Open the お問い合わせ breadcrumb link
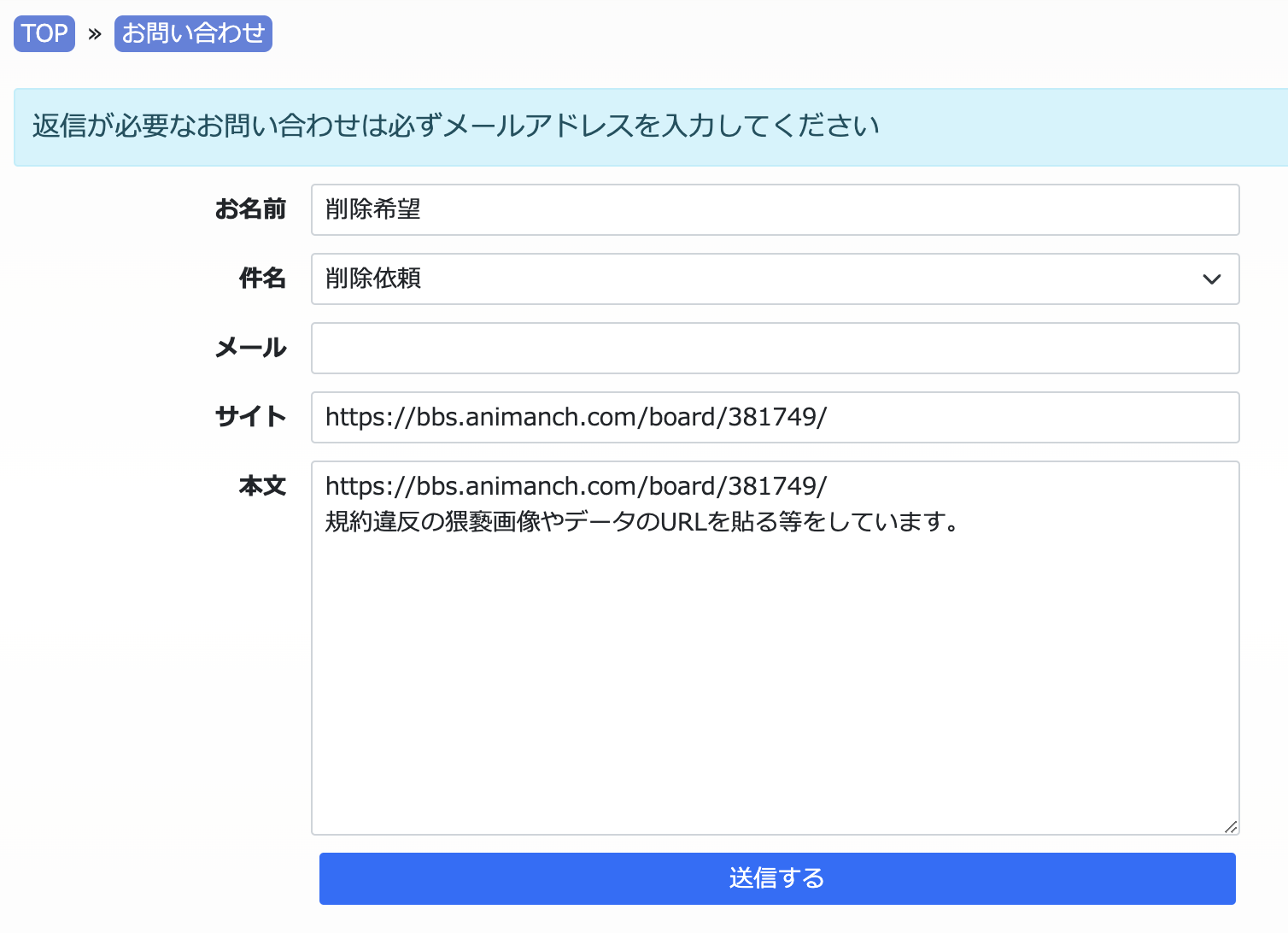This screenshot has height=933, width=1288. click(193, 33)
